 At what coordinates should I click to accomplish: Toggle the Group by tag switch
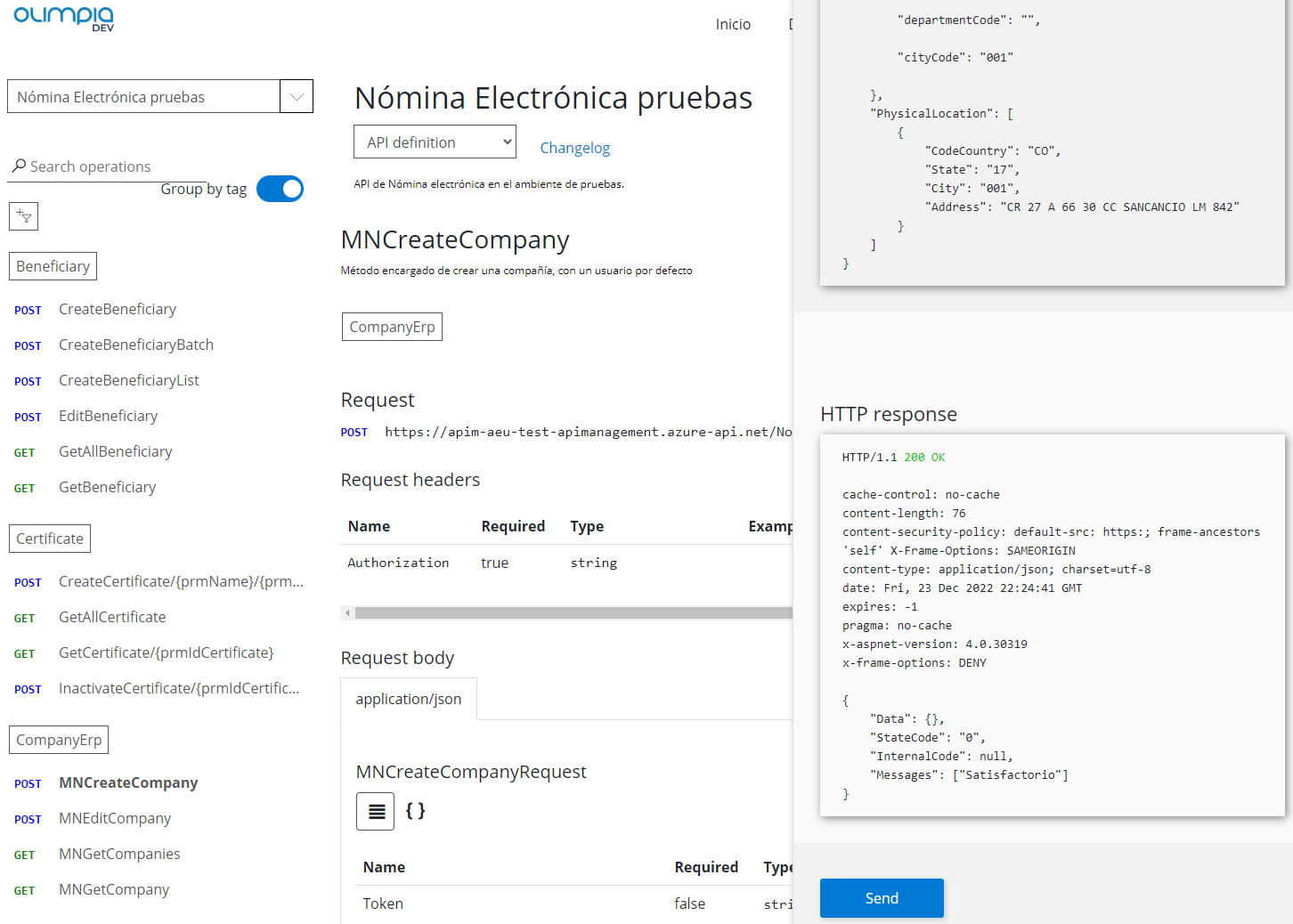click(x=280, y=189)
